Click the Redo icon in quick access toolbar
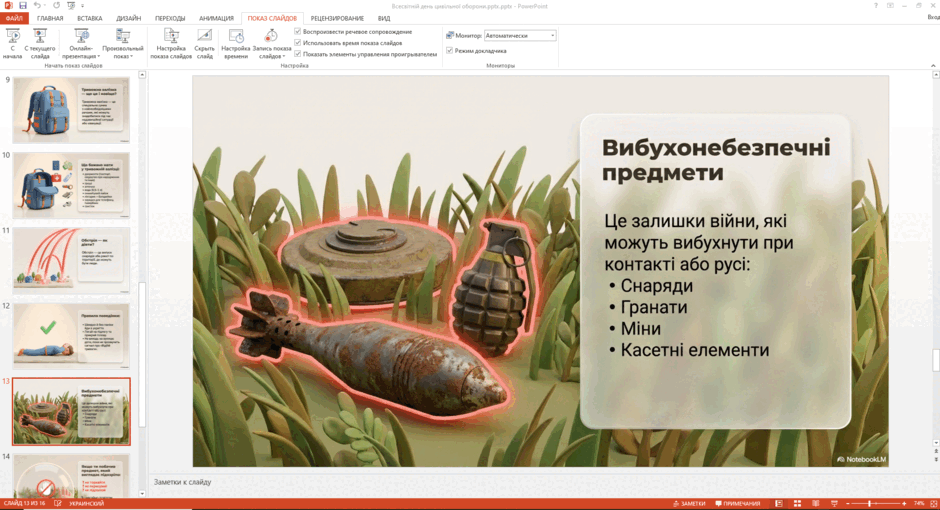 click(56, 6)
